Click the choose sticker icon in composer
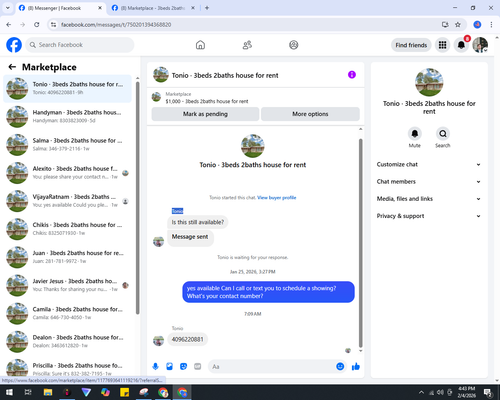 (183, 367)
